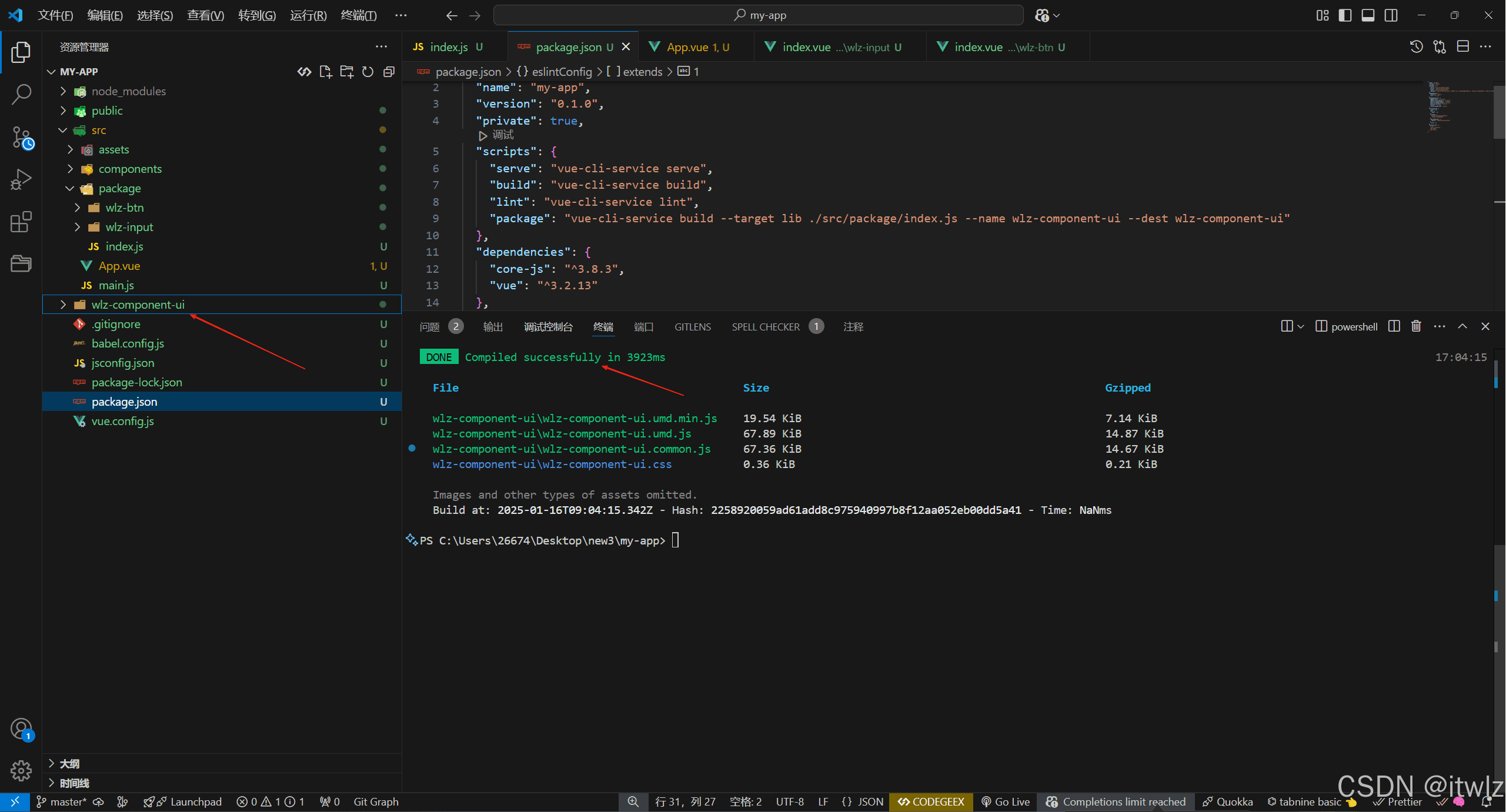Image resolution: width=1506 pixels, height=812 pixels.
Task: Refresh the explorer file tree
Action: click(368, 72)
